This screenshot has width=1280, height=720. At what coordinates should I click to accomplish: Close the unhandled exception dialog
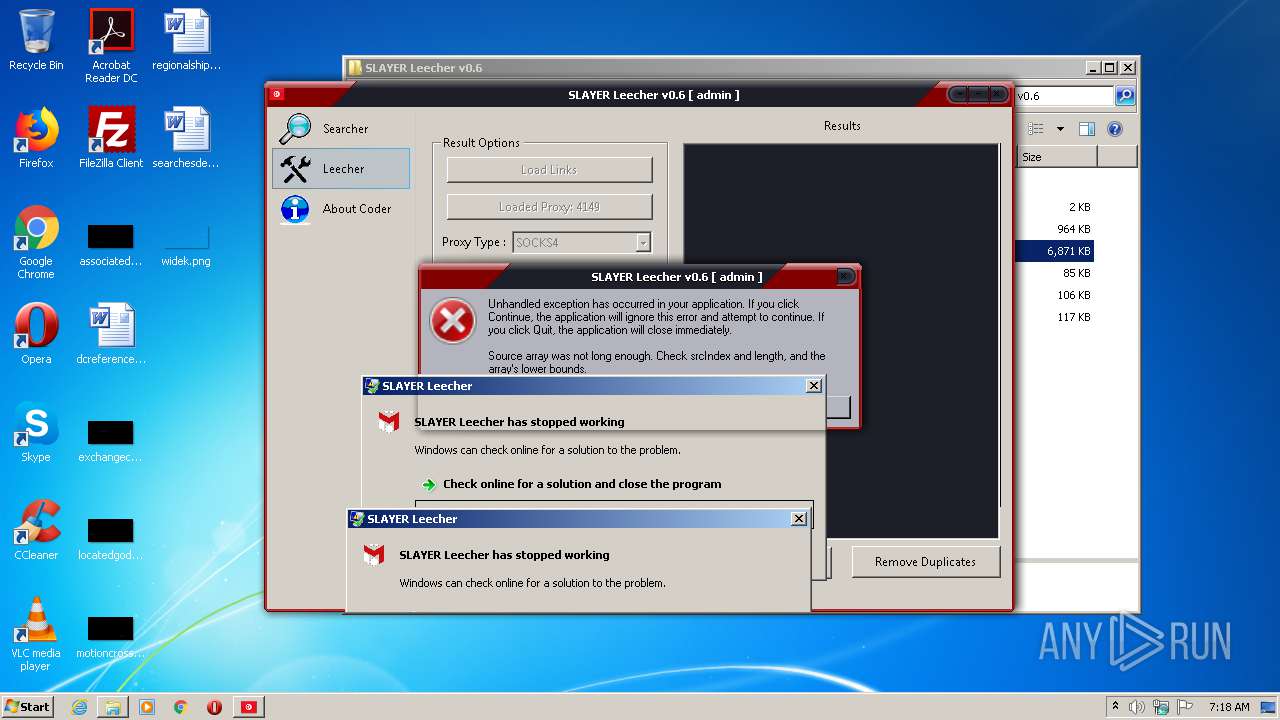point(844,276)
